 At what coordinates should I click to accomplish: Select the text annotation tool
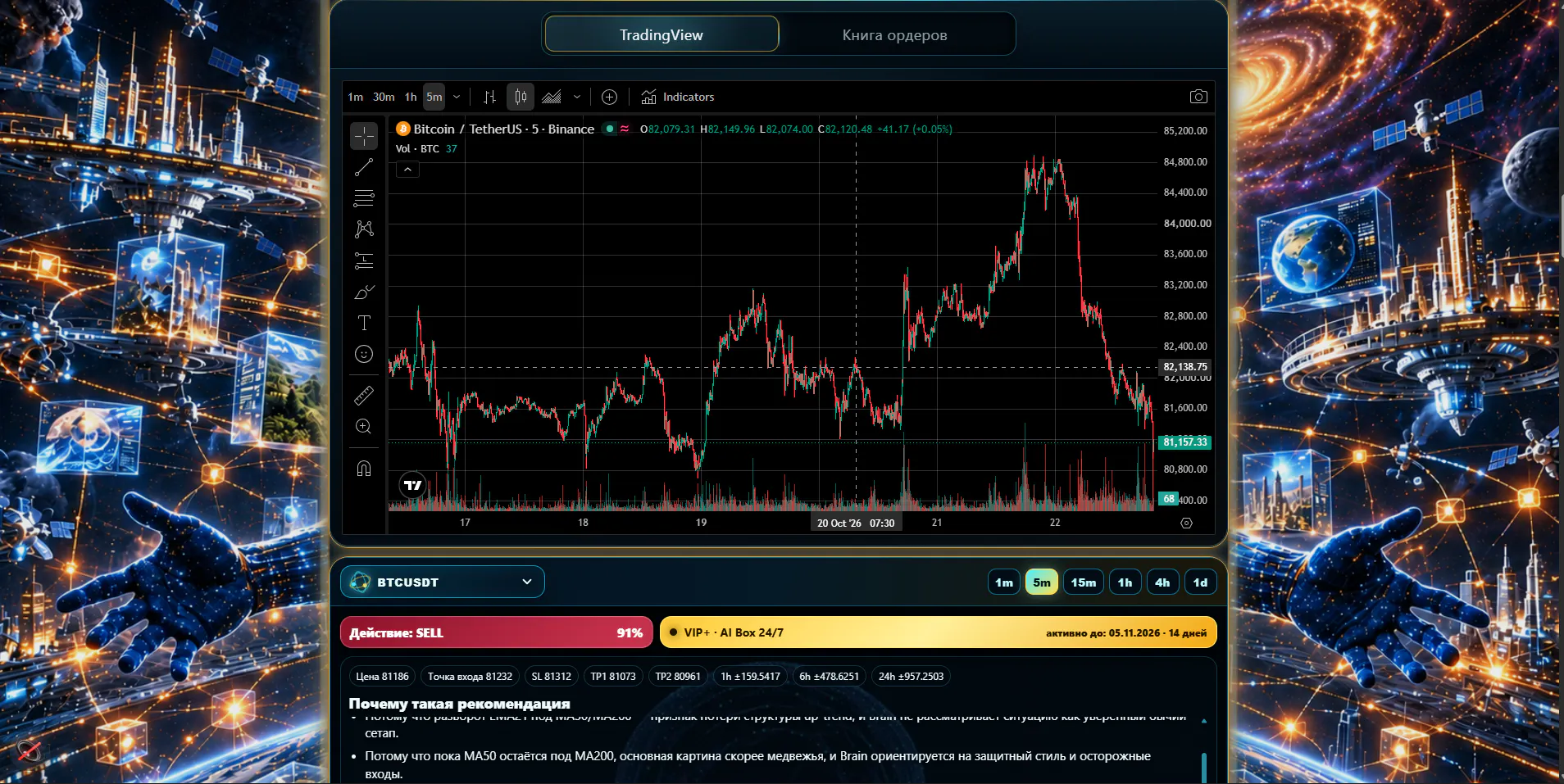(364, 323)
